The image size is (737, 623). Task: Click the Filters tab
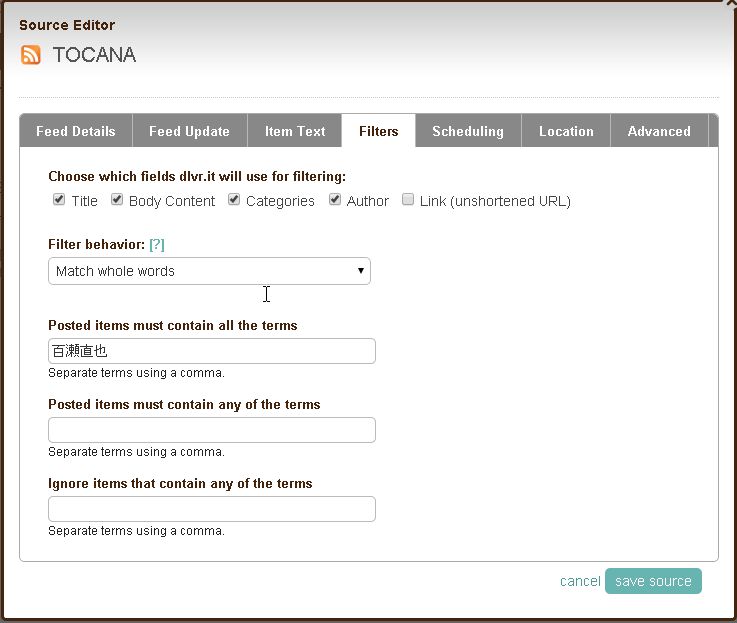tap(378, 131)
